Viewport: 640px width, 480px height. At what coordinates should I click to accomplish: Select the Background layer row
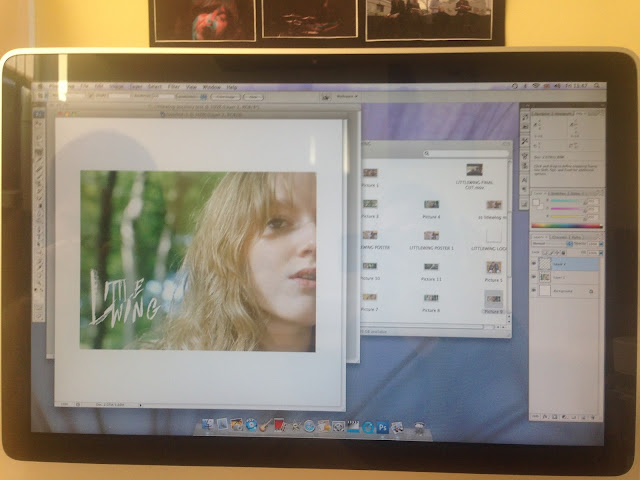564,291
